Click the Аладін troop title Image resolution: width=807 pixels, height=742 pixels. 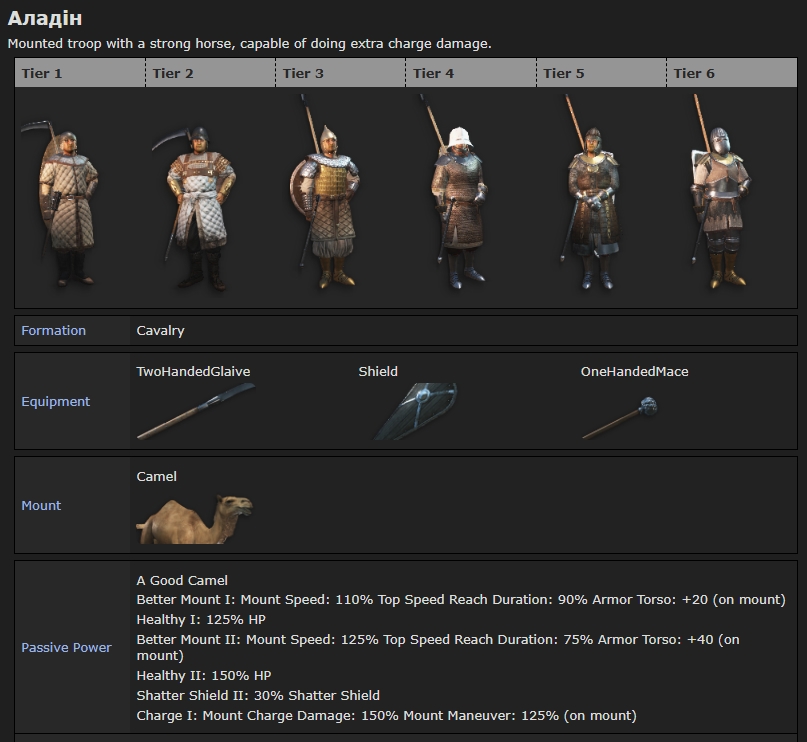point(45,19)
